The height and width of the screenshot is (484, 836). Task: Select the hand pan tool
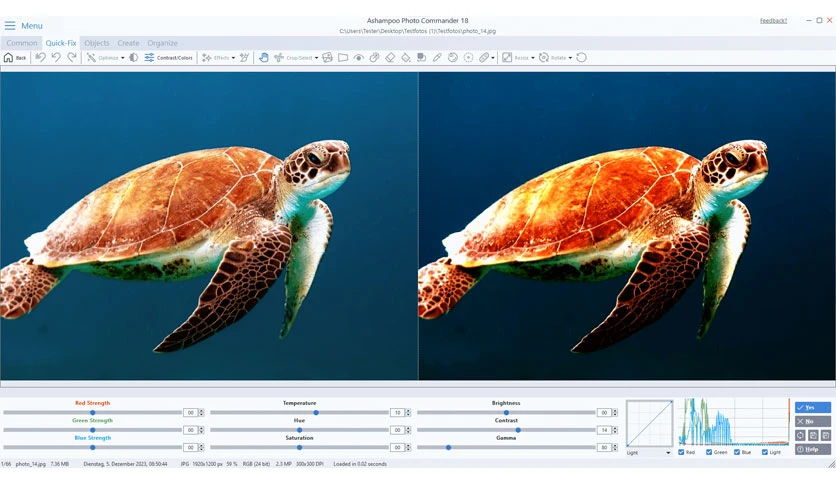tap(263, 58)
